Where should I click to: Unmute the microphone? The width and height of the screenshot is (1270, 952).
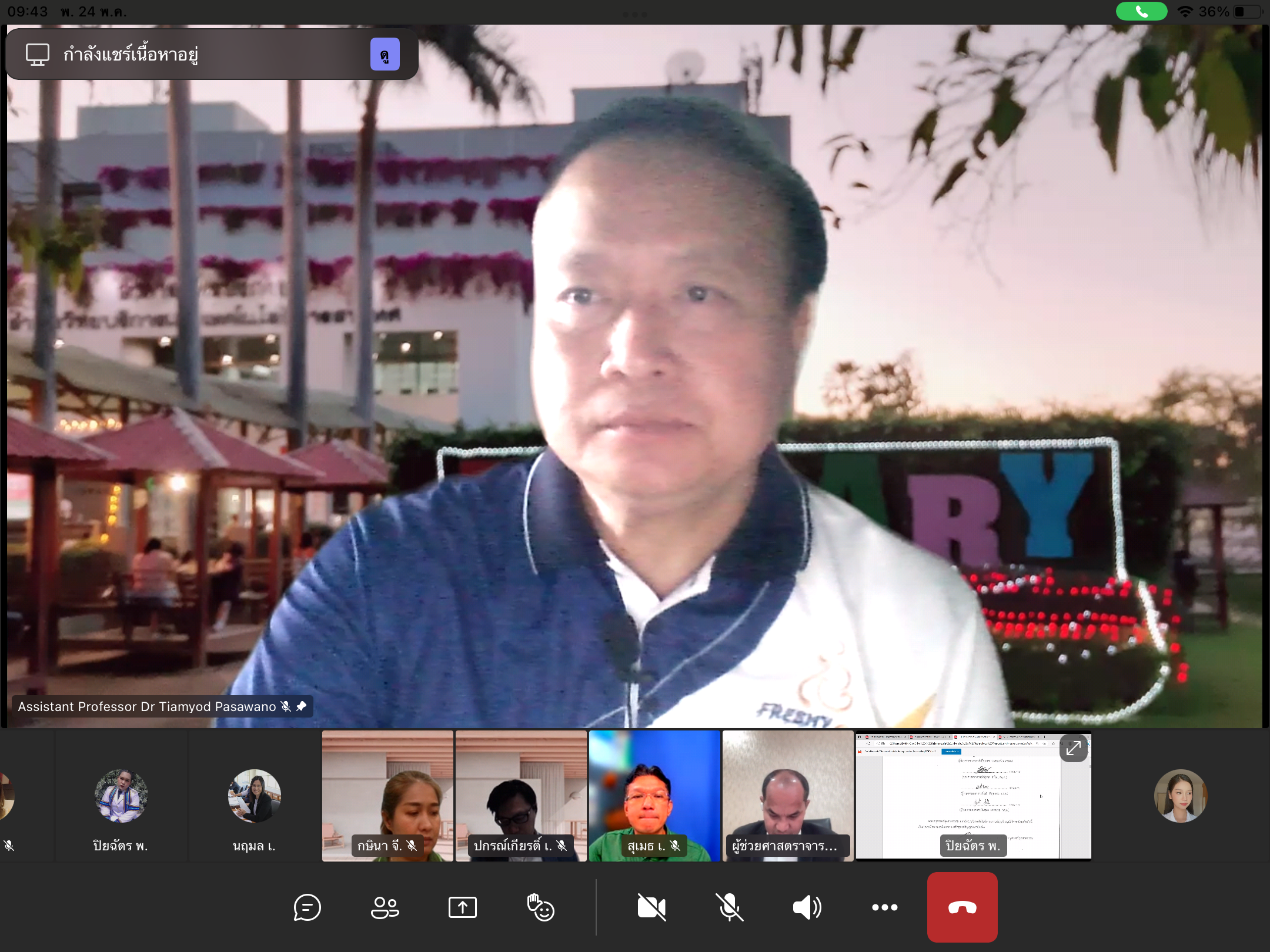click(729, 907)
